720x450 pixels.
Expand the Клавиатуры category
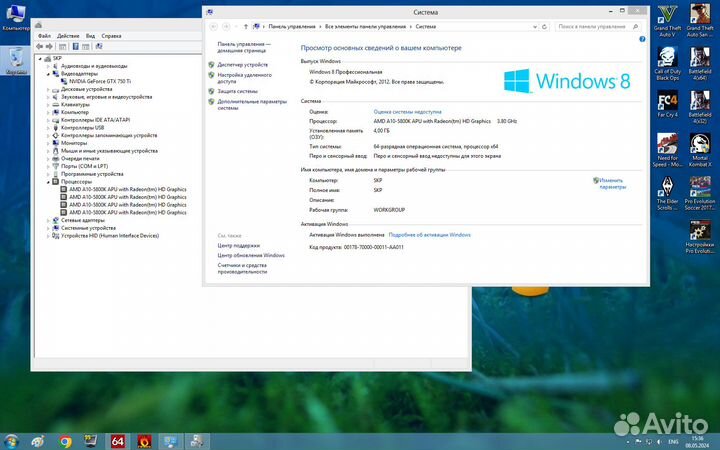tap(48, 105)
